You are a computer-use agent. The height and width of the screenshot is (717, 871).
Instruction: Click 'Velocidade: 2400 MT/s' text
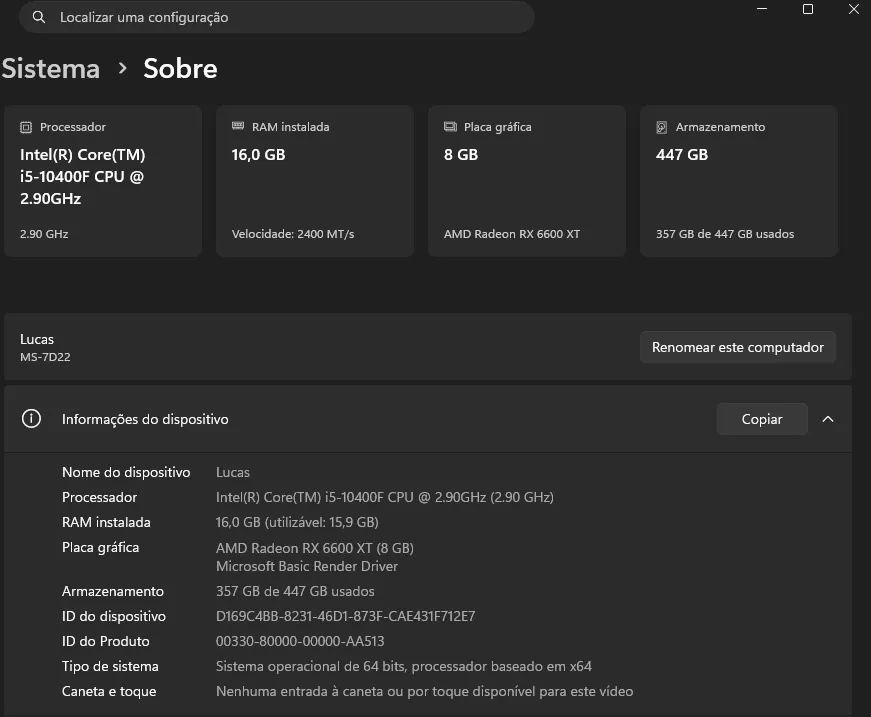click(293, 234)
